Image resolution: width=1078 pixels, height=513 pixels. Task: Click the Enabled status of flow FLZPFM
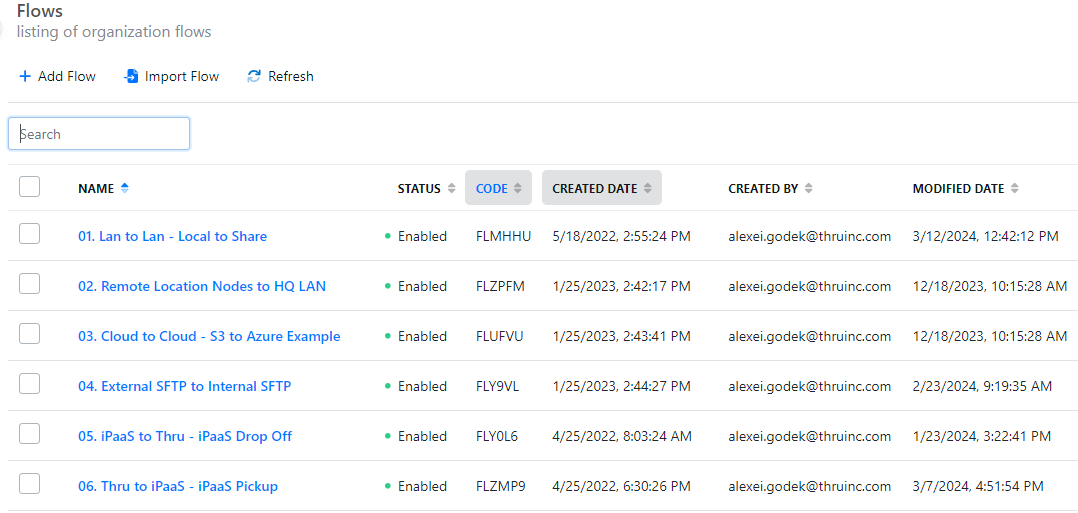(422, 287)
